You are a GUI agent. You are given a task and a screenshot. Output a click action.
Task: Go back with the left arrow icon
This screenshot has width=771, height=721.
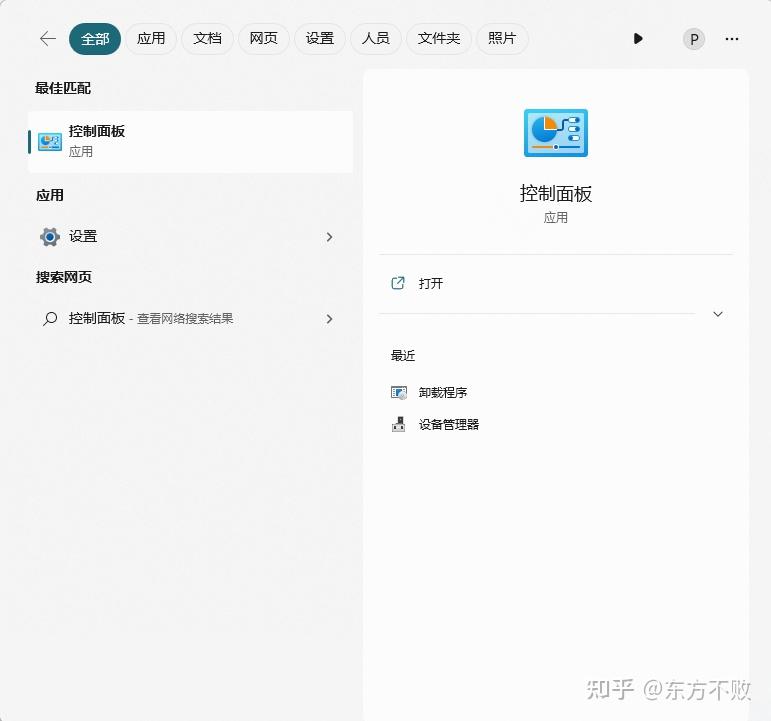48,38
